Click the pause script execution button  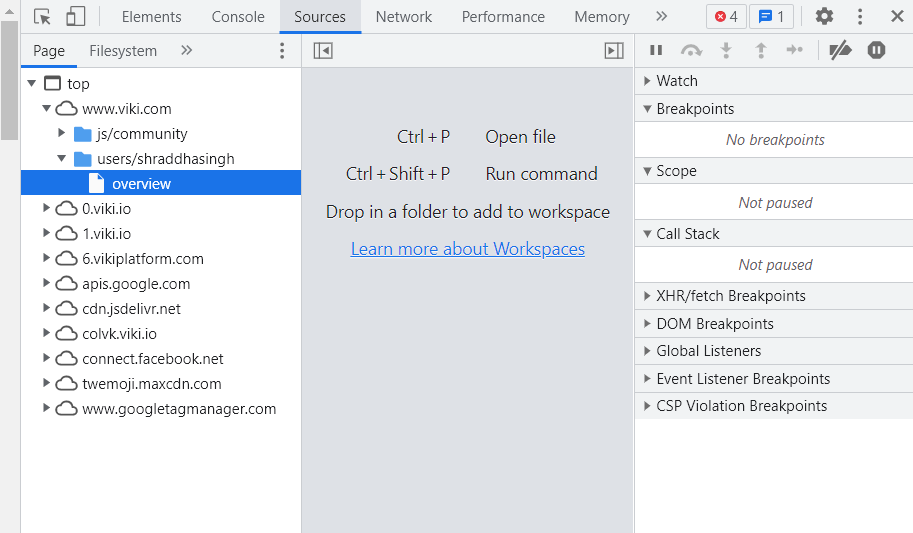pyautogui.click(x=656, y=50)
